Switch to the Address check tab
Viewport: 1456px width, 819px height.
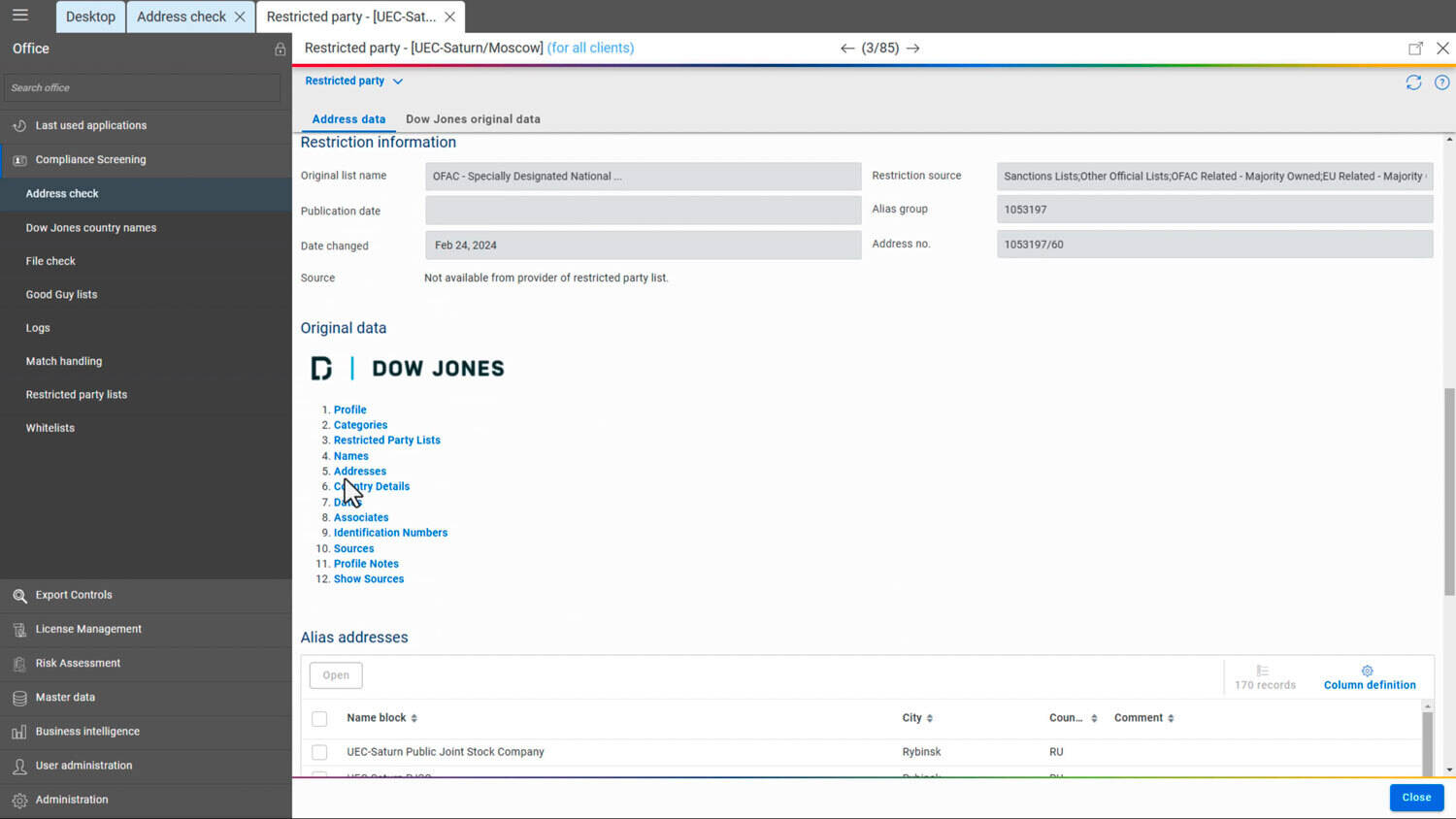(182, 16)
